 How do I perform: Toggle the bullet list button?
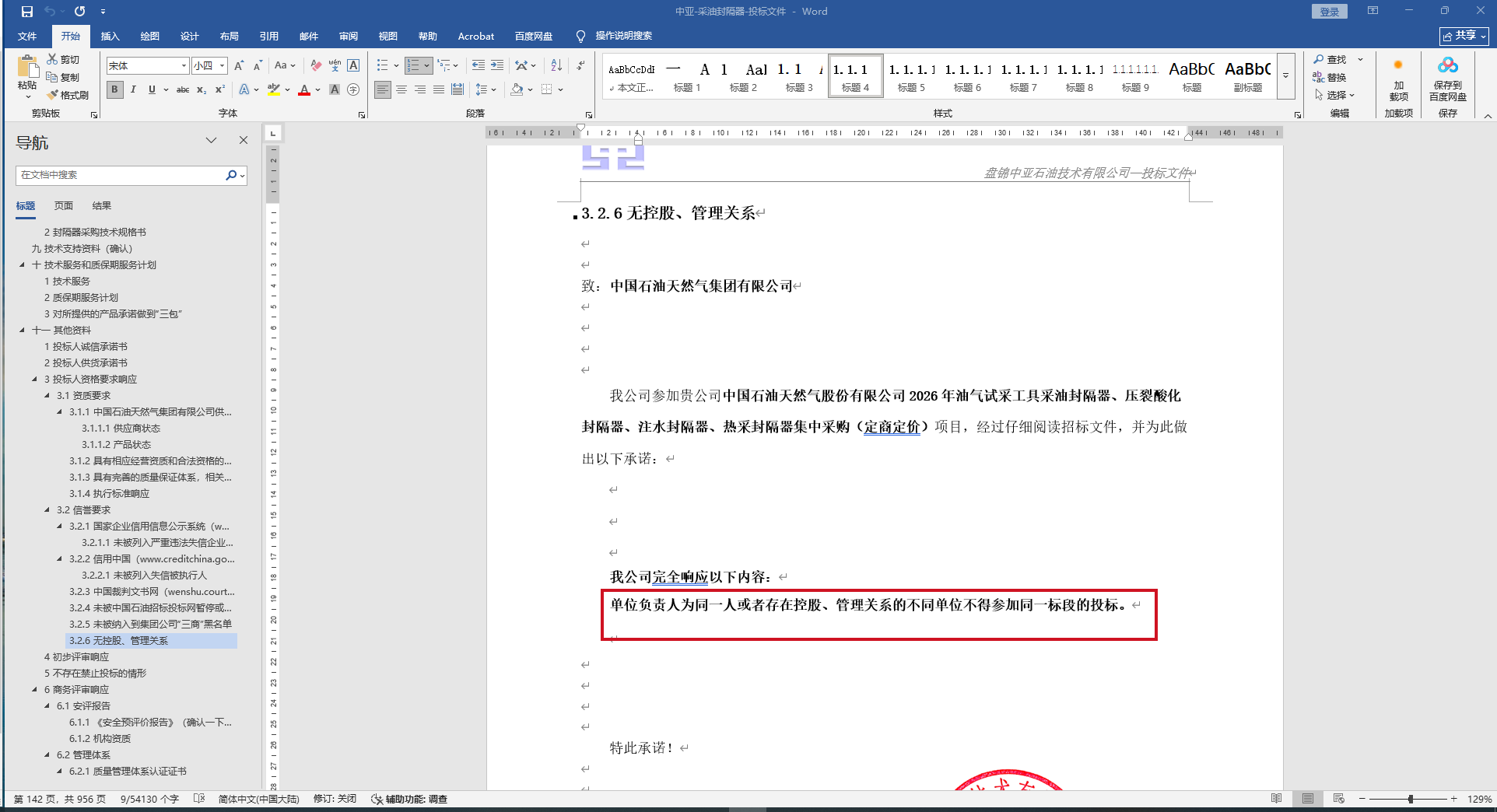[x=382, y=65]
